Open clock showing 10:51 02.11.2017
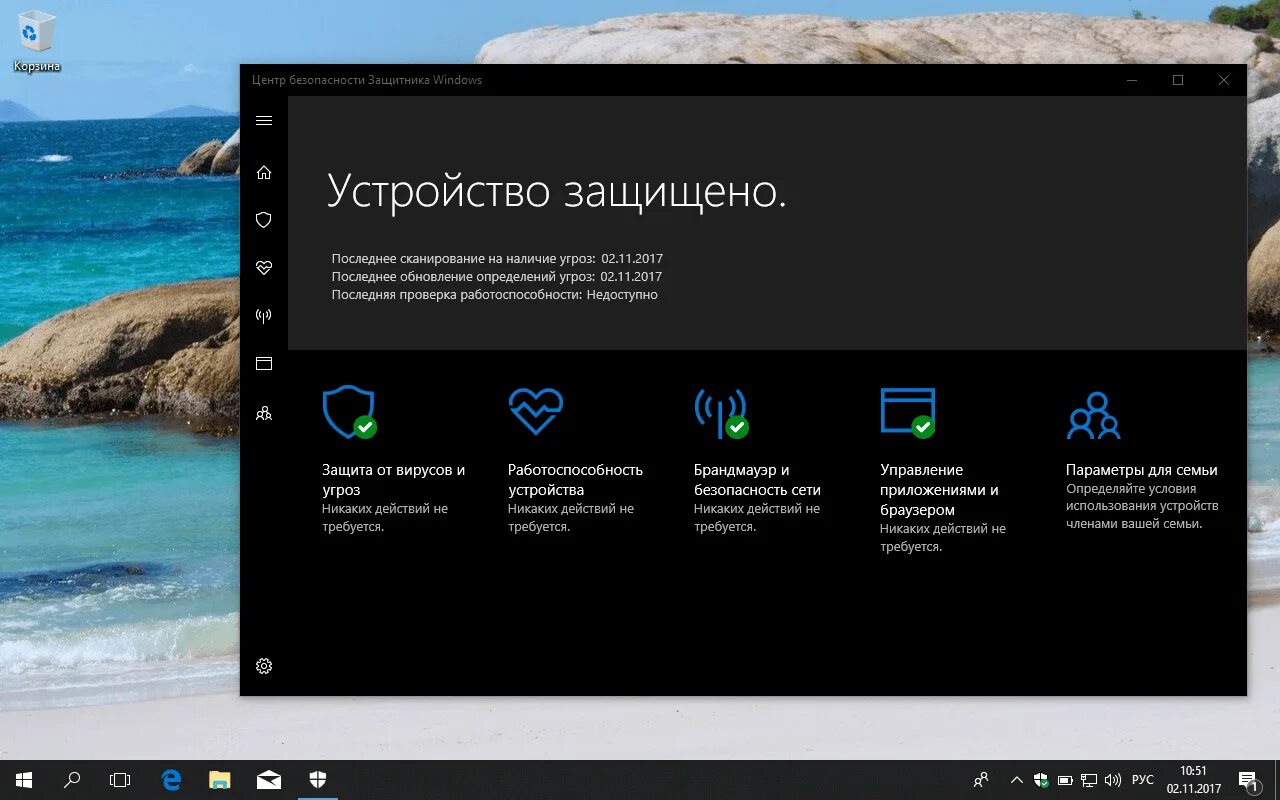The image size is (1280, 800). [x=1193, y=780]
